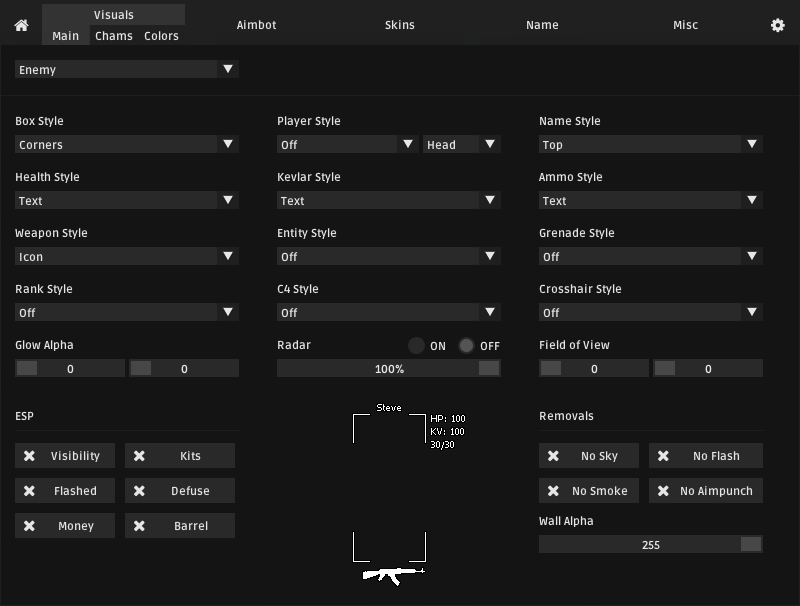Enable No Aimpunch removal

[x=706, y=491]
